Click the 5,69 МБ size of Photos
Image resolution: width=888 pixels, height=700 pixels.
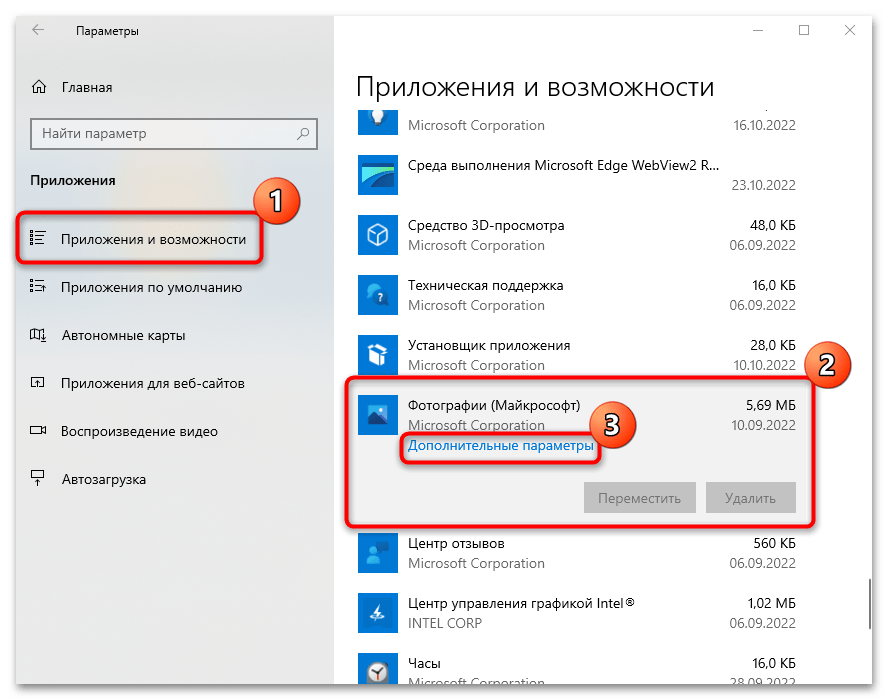click(770, 406)
